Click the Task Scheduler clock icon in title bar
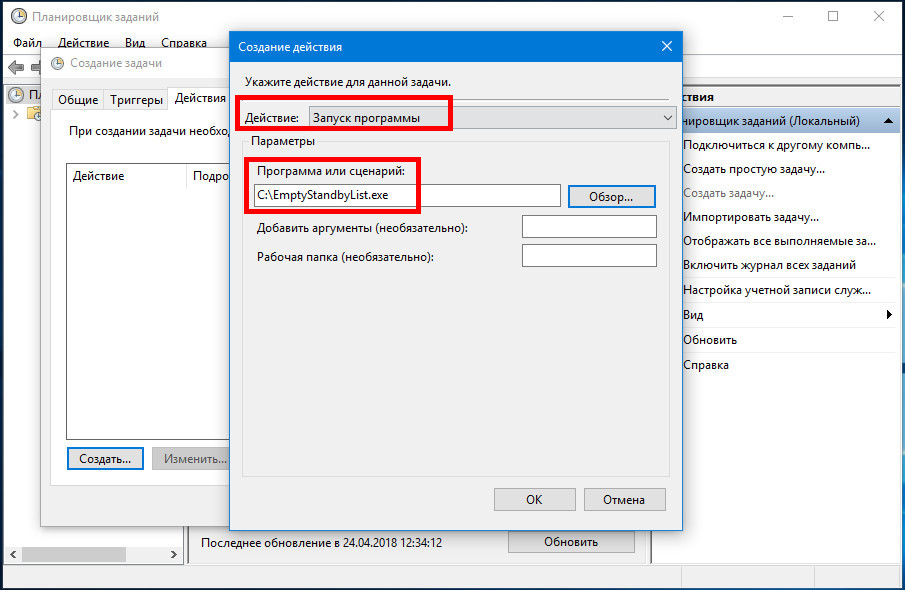 point(18,16)
